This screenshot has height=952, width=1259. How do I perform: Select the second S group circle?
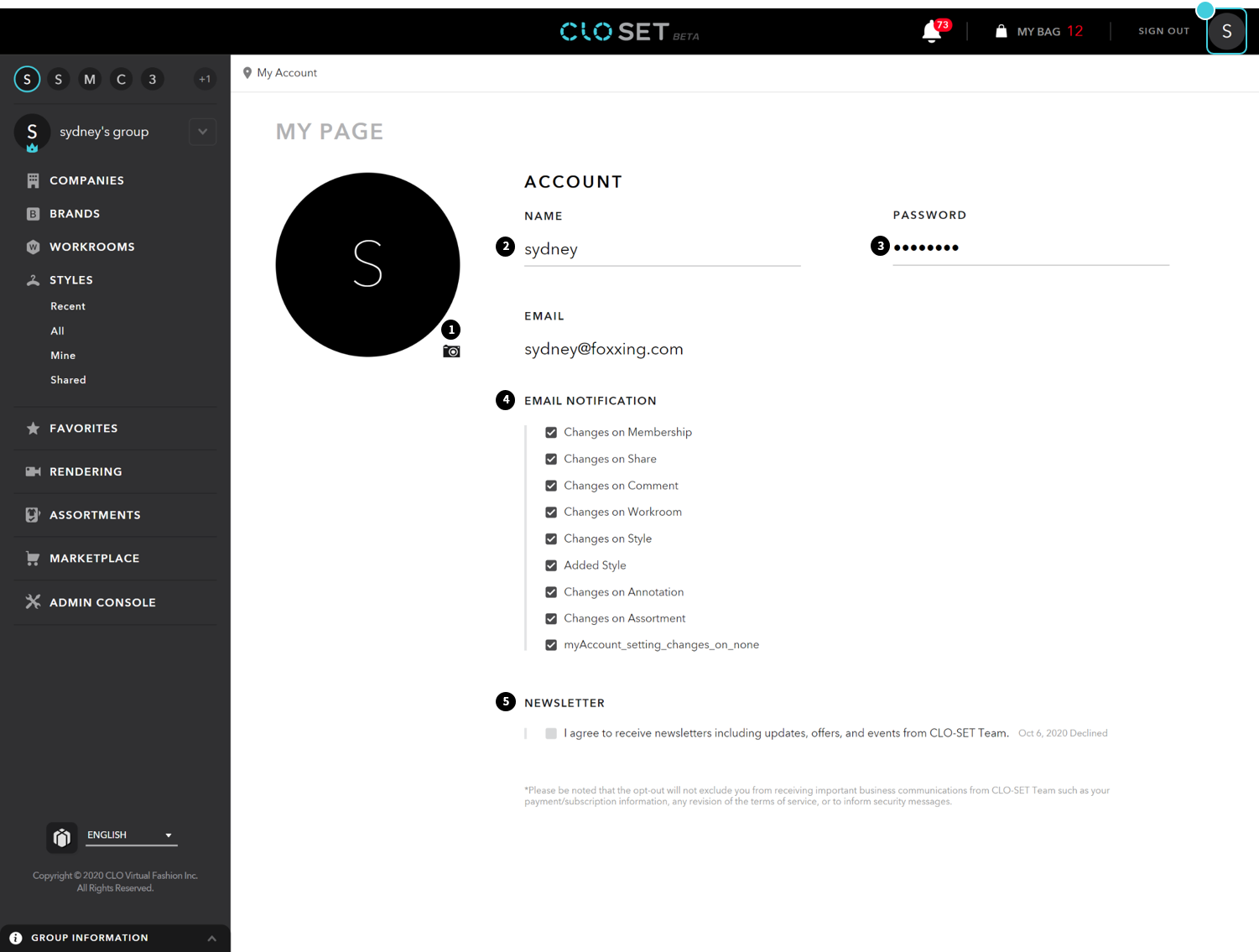(x=58, y=79)
